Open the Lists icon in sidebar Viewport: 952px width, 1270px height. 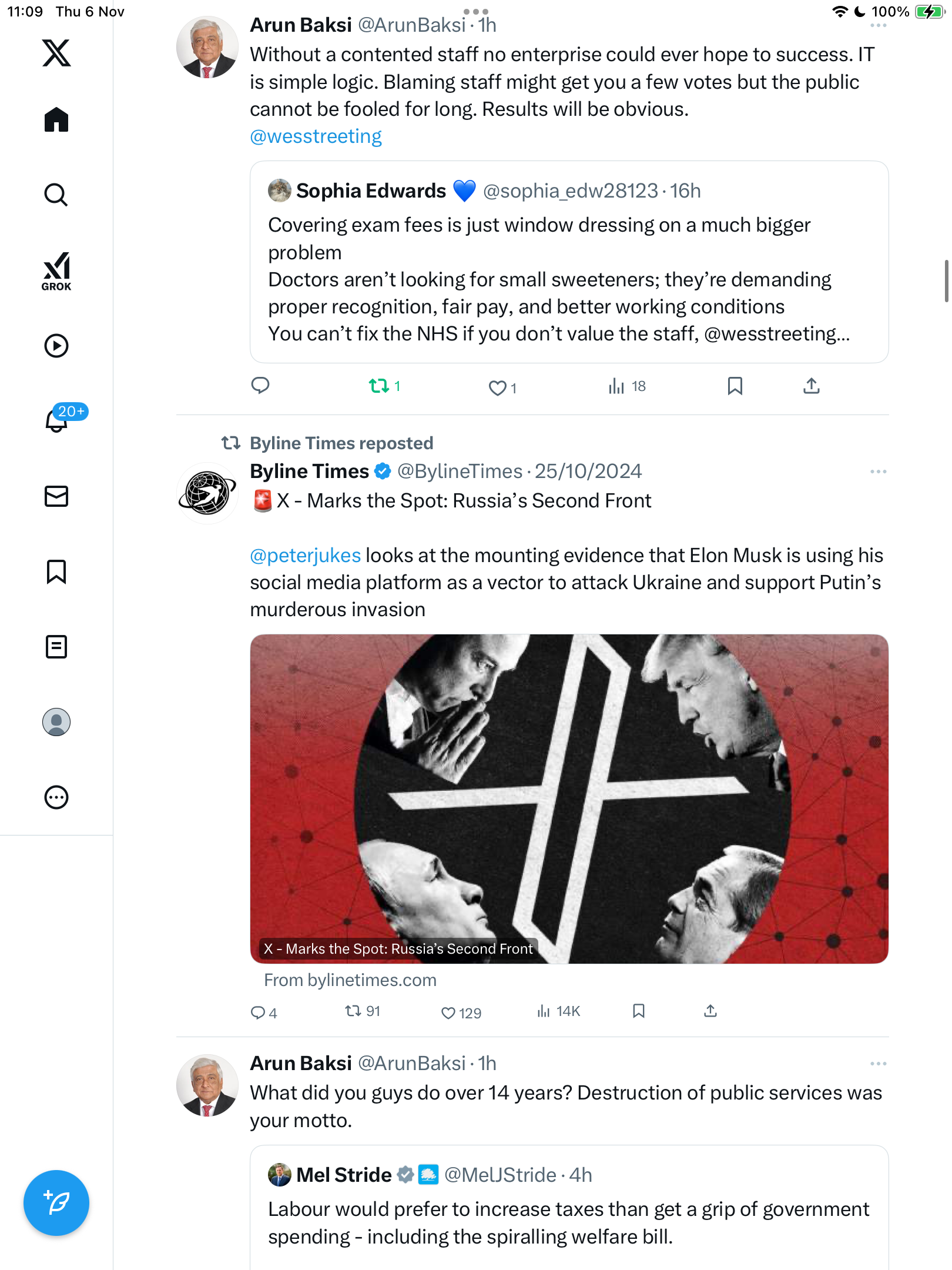(56, 647)
